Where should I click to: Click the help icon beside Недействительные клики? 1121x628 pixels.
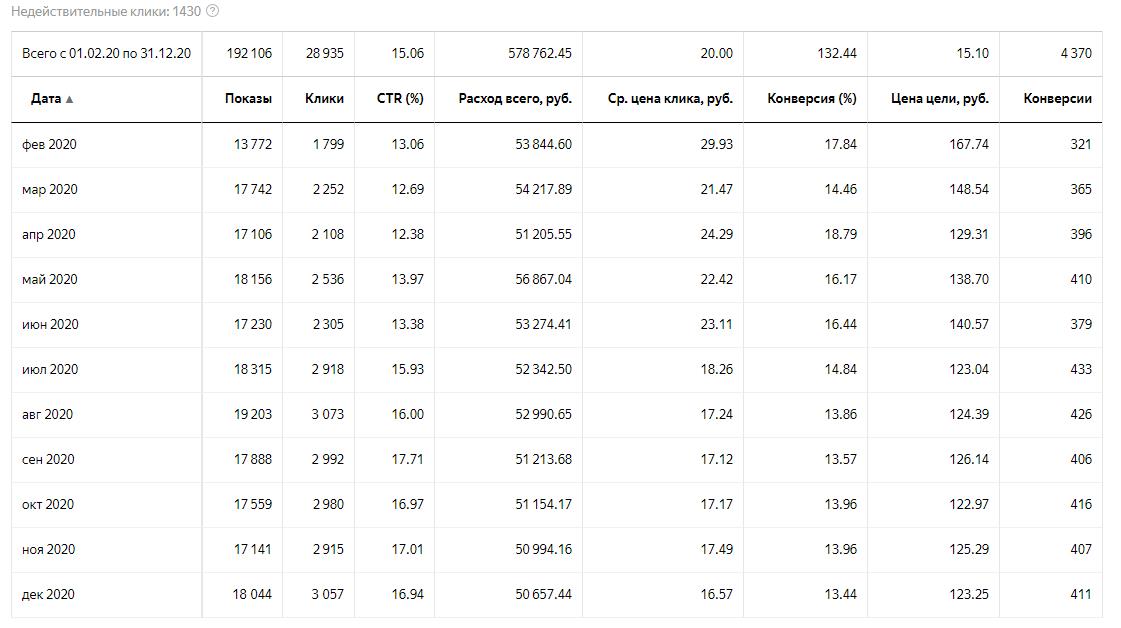click(x=212, y=11)
